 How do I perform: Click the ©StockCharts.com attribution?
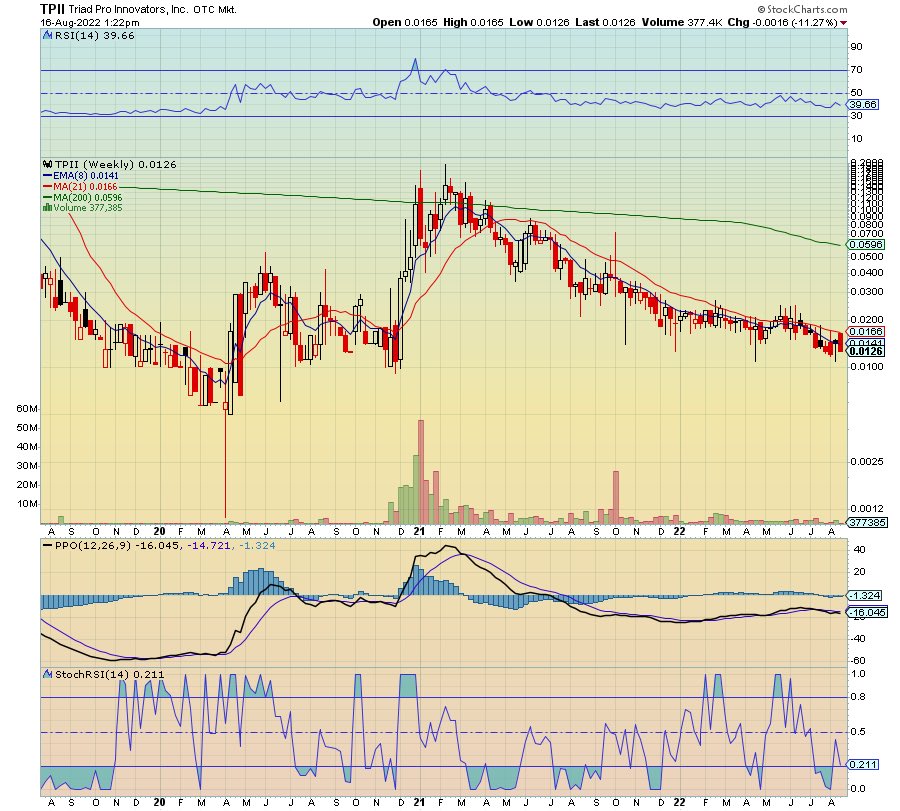(x=802, y=9)
